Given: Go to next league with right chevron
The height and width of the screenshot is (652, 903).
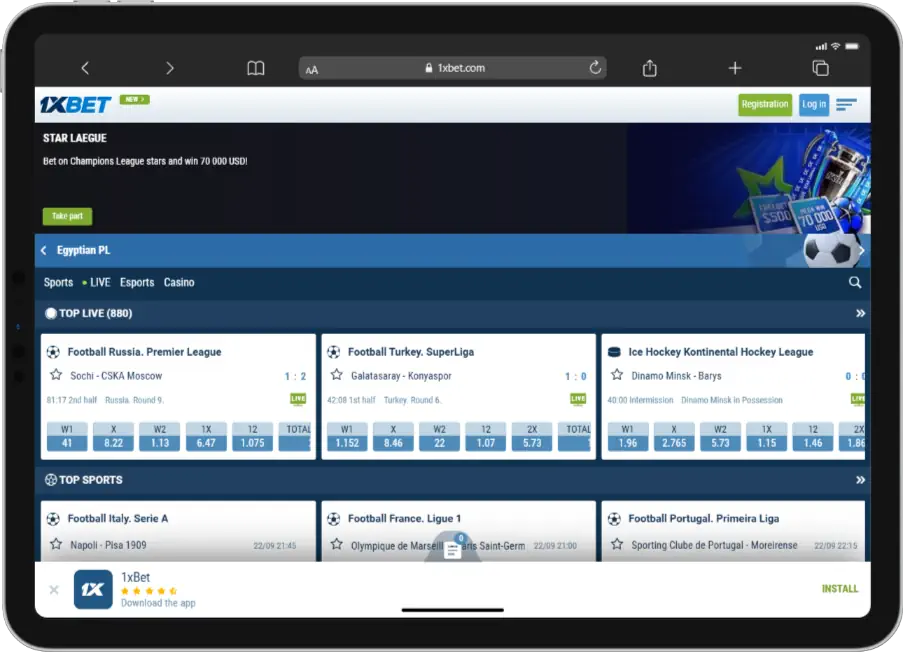Looking at the screenshot, I should [x=862, y=251].
